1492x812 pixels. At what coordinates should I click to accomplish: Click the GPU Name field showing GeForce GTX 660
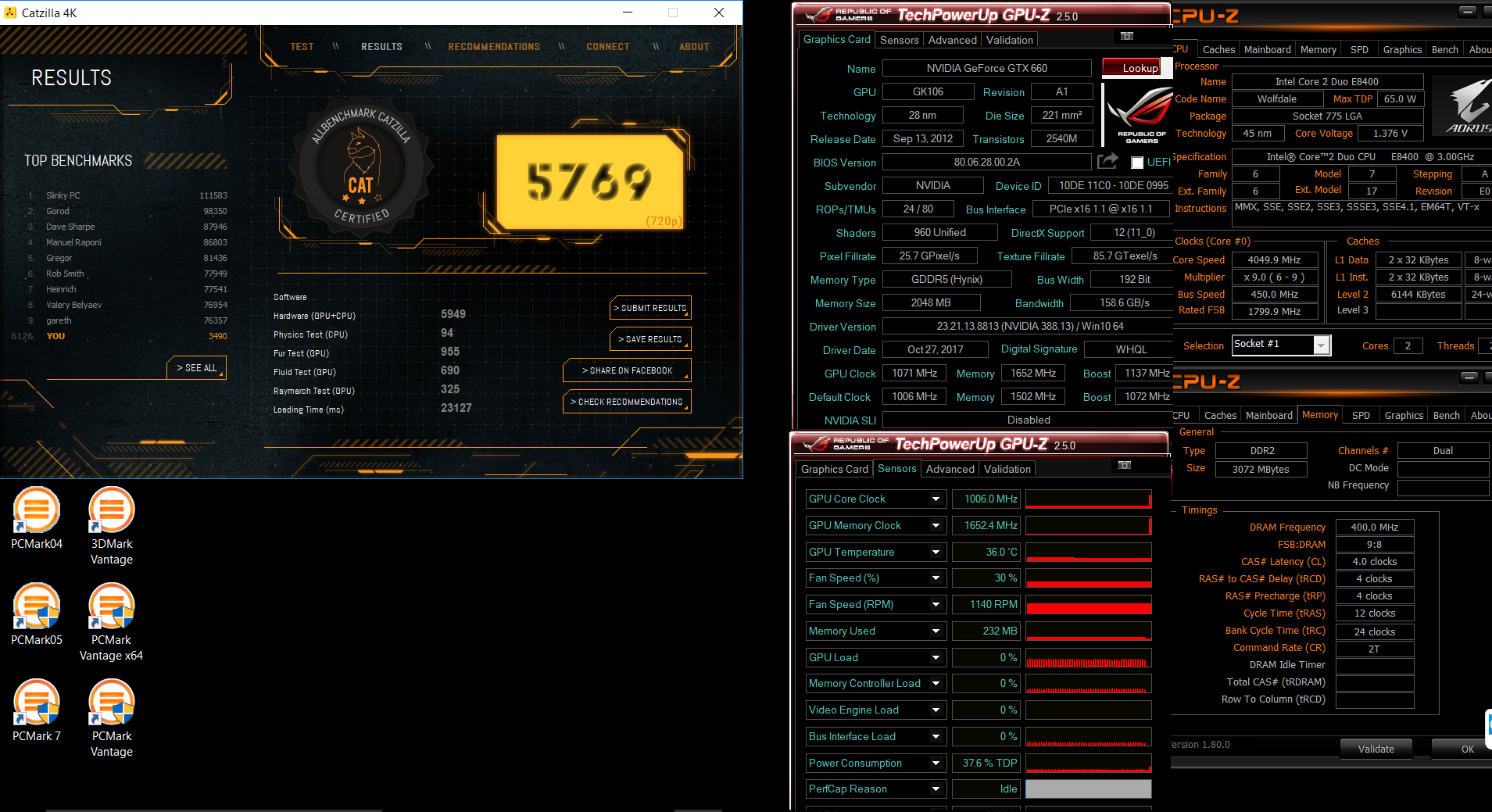coord(986,68)
